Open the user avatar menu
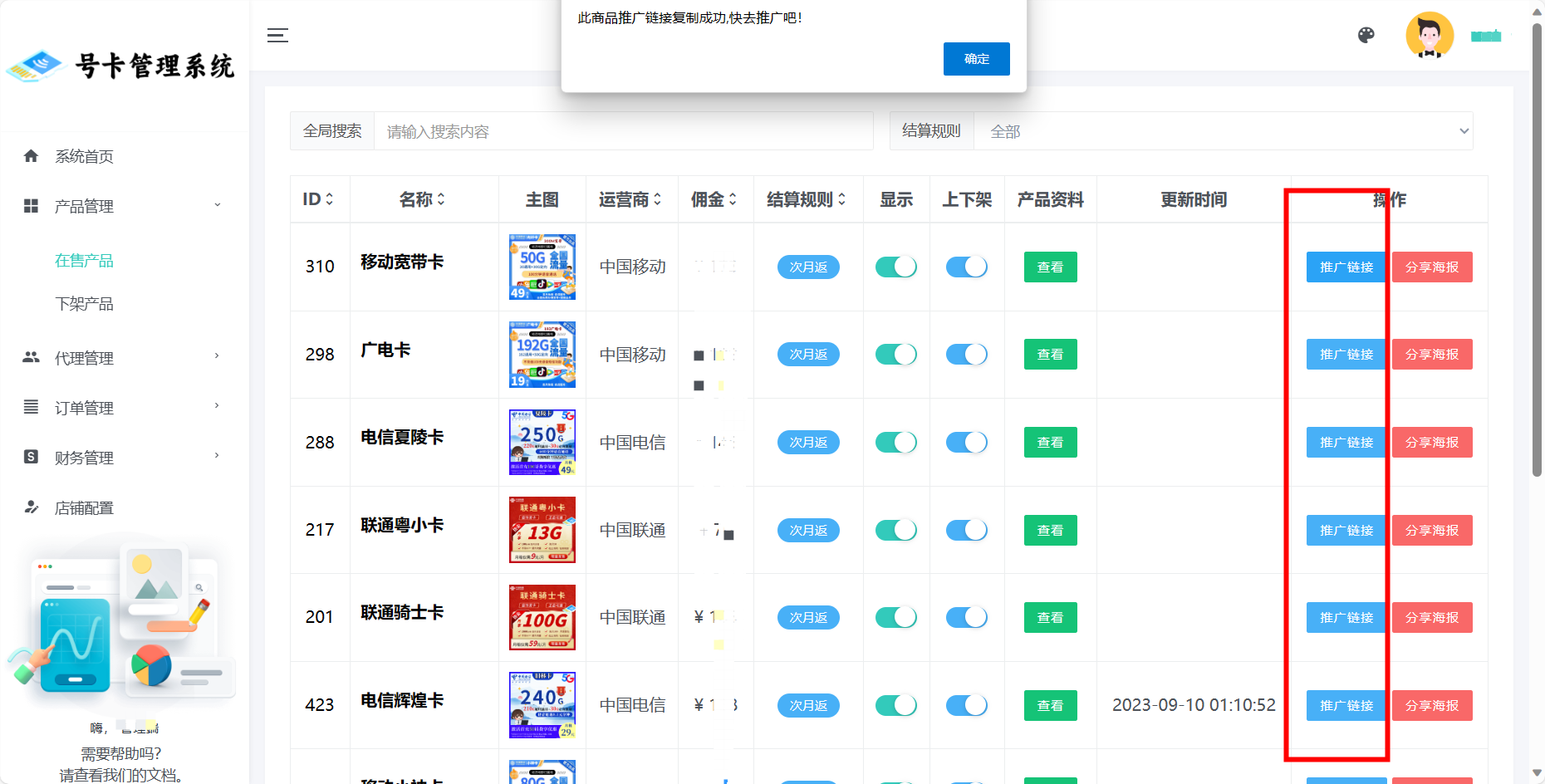The image size is (1545, 784). pyautogui.click(x=1430, y=35)
